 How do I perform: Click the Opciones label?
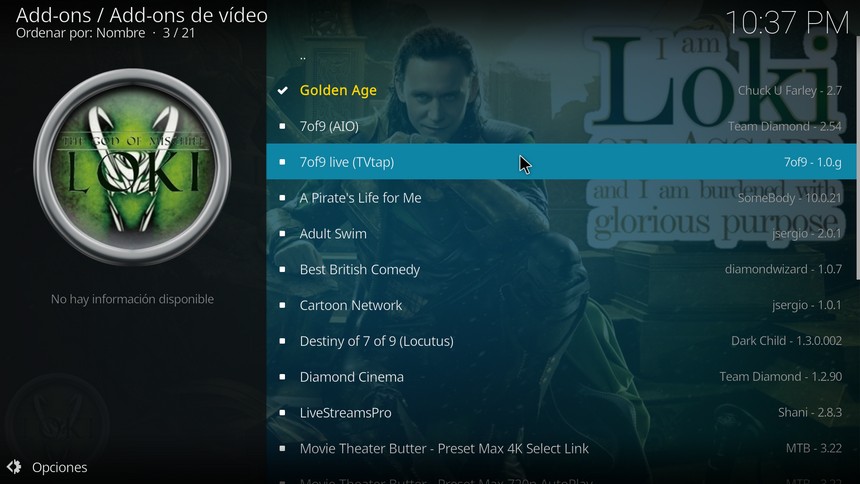pos(59,468)
